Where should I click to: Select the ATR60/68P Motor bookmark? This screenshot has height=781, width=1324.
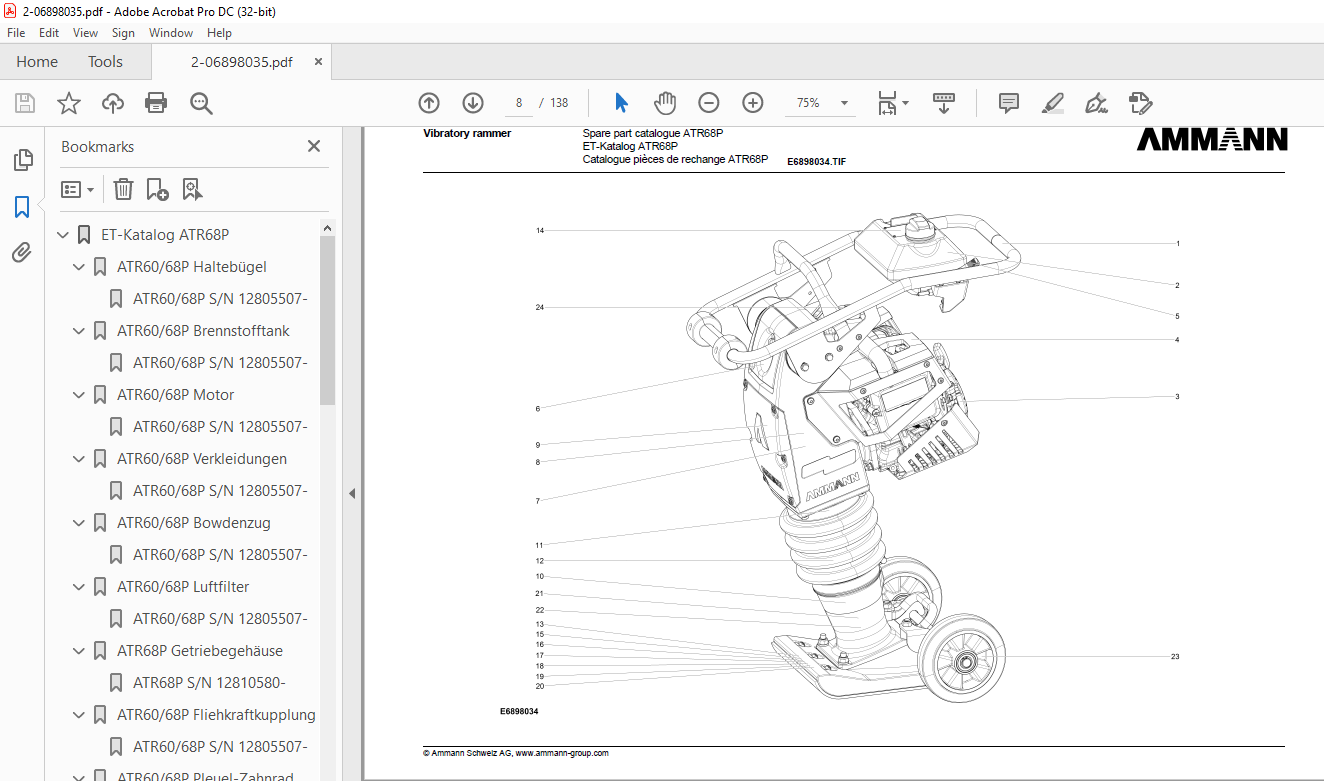pos(176,395)
